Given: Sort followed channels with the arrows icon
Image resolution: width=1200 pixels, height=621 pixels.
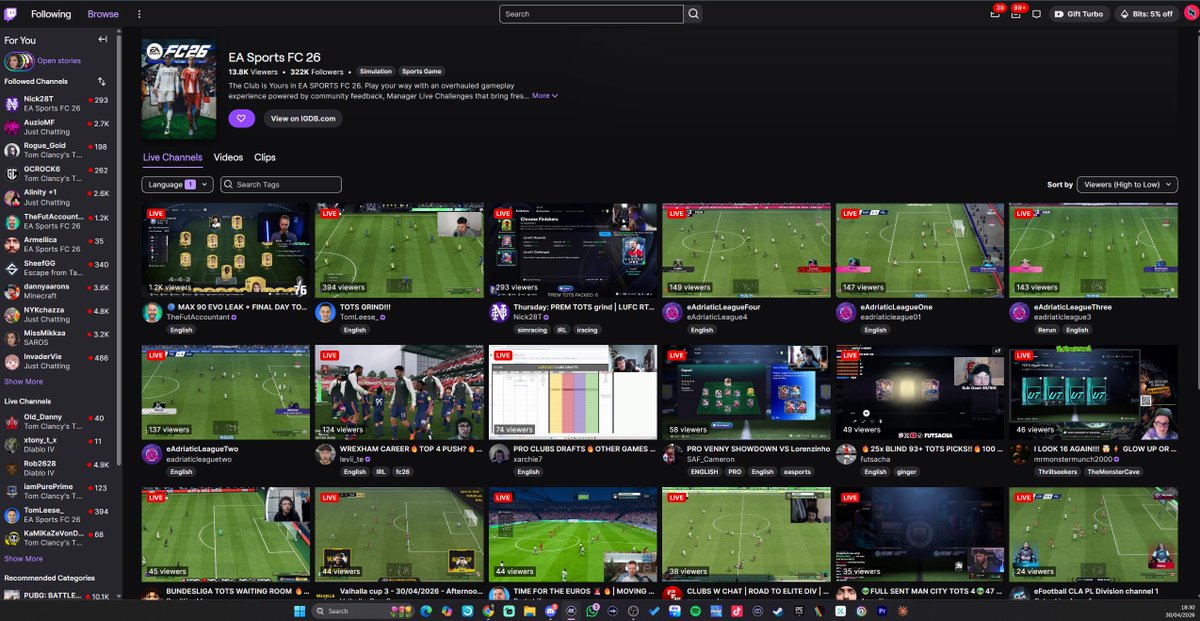Looking at the screenshot, I should coord(102,81).
